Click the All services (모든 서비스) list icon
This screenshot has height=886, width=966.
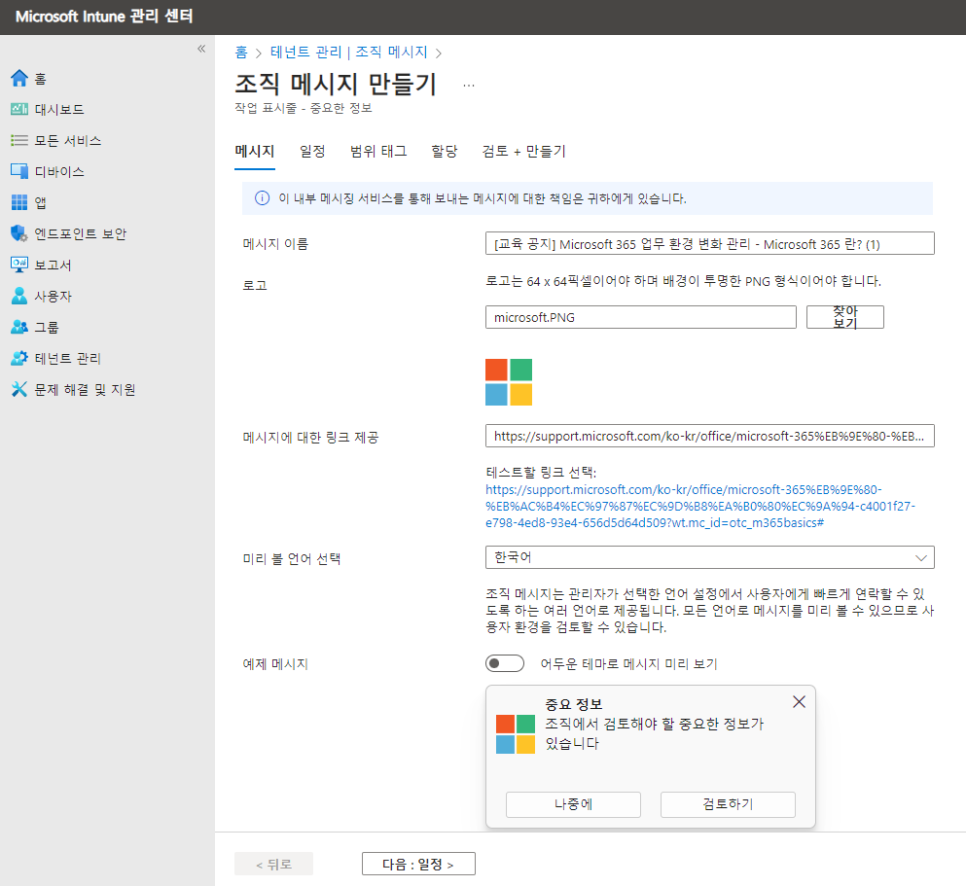tap(19, 140)
